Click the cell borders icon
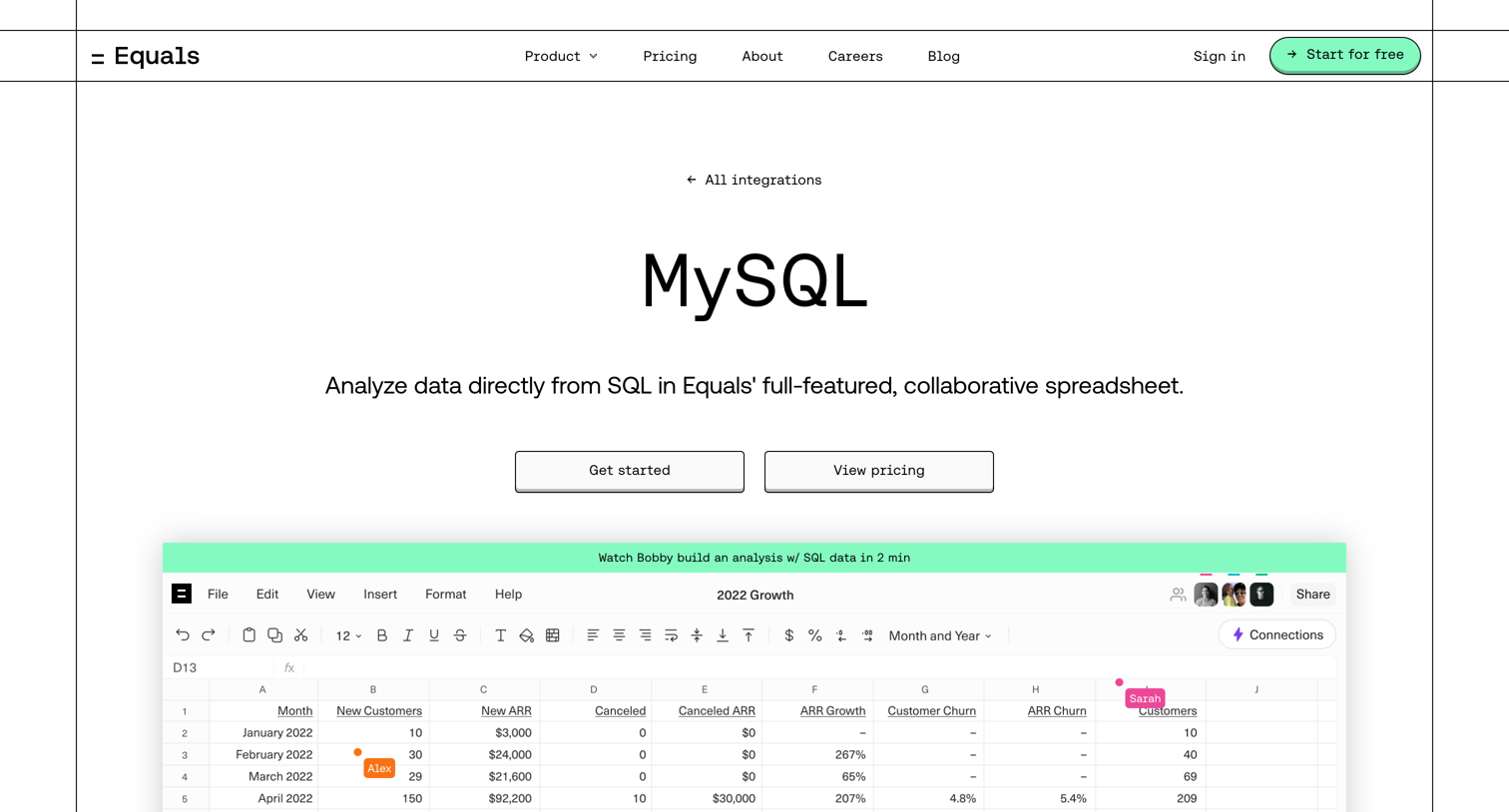 pos(553,635)
